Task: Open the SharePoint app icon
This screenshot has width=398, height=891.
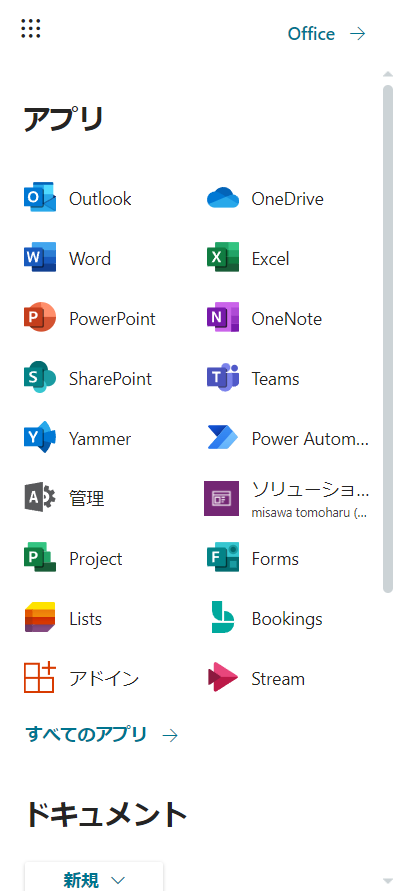Action: coord(40,378)
